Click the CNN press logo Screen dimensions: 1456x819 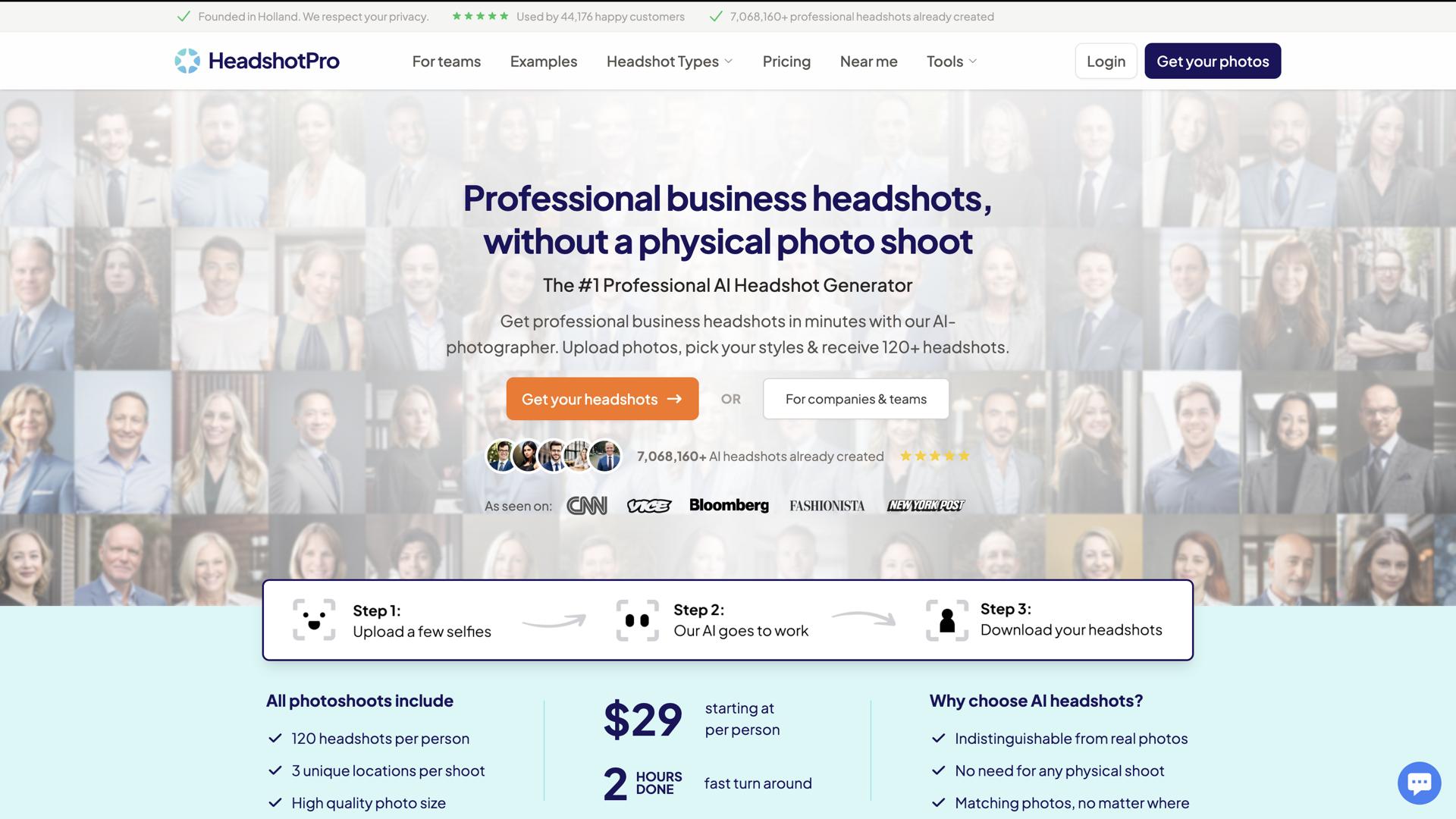click(587, 505)
